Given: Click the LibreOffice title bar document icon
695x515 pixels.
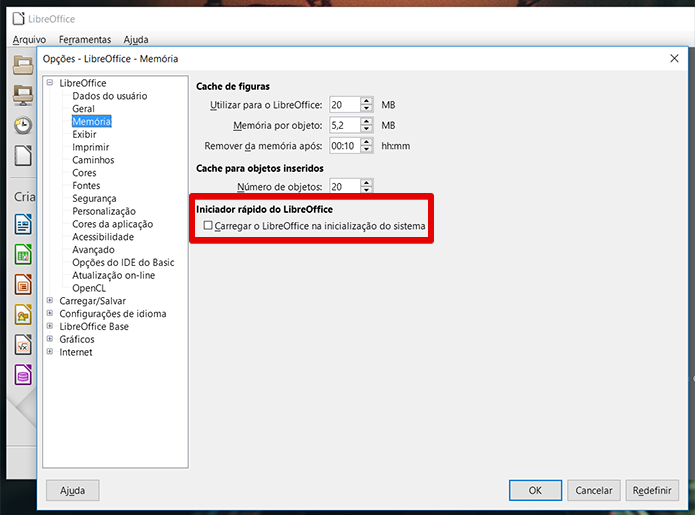Looking at the screenshot, I should [18, 19].
